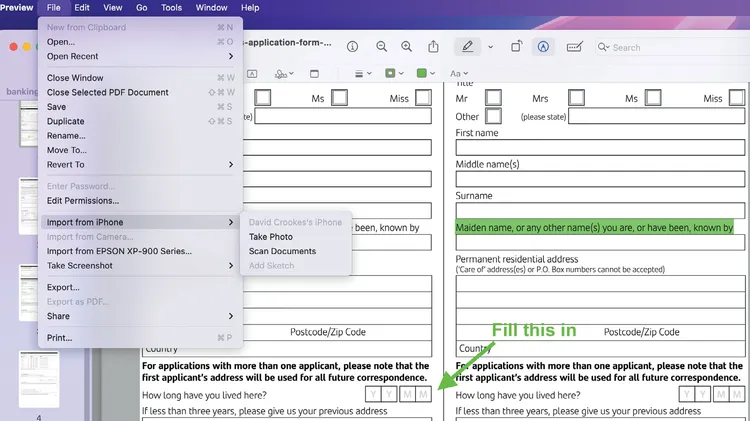
Task: Expand the Open Recent submenu
Action: click(x=140, y=56)
